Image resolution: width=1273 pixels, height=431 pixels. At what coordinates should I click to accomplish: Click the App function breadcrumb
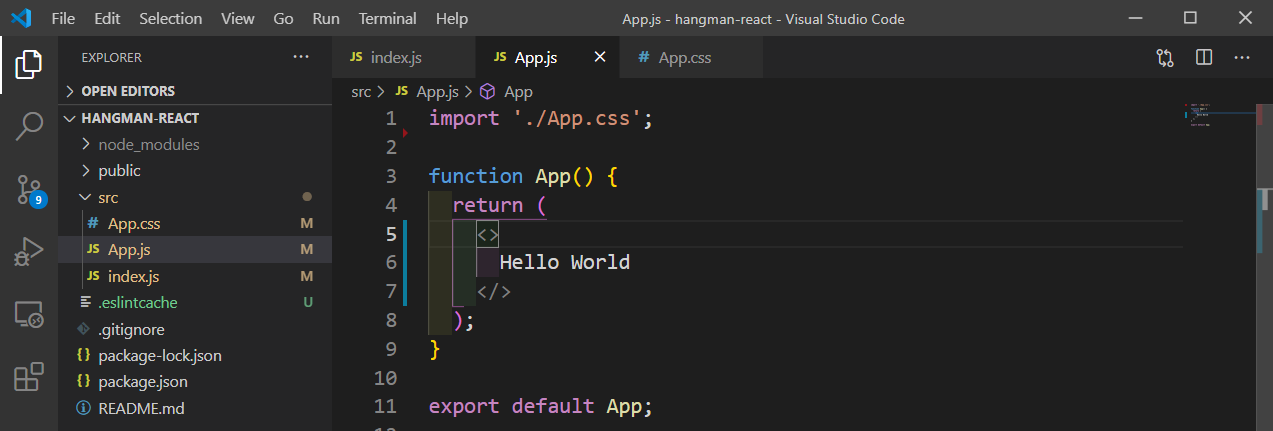(518, 91)
